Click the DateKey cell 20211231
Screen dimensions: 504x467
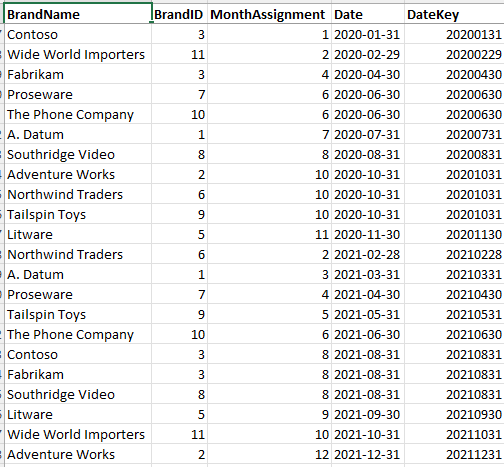pyautogui.click(x=454, y=454)
